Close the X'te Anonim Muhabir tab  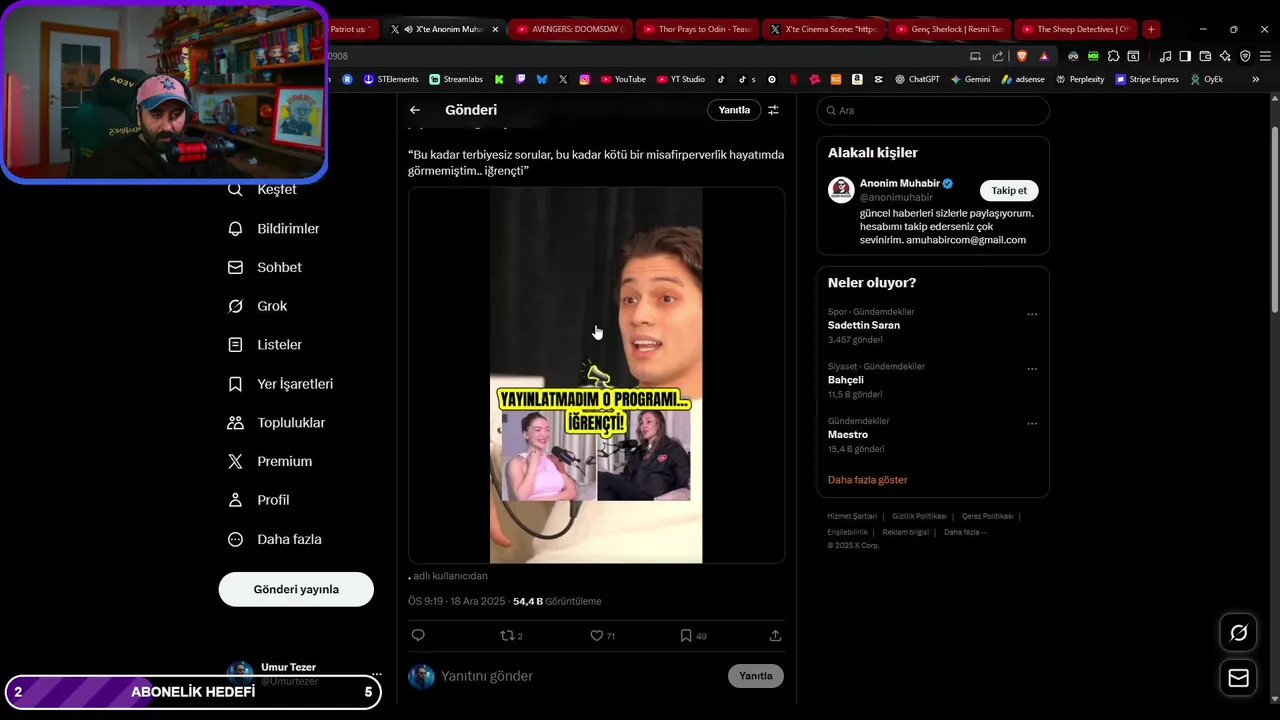click(495, 29)
